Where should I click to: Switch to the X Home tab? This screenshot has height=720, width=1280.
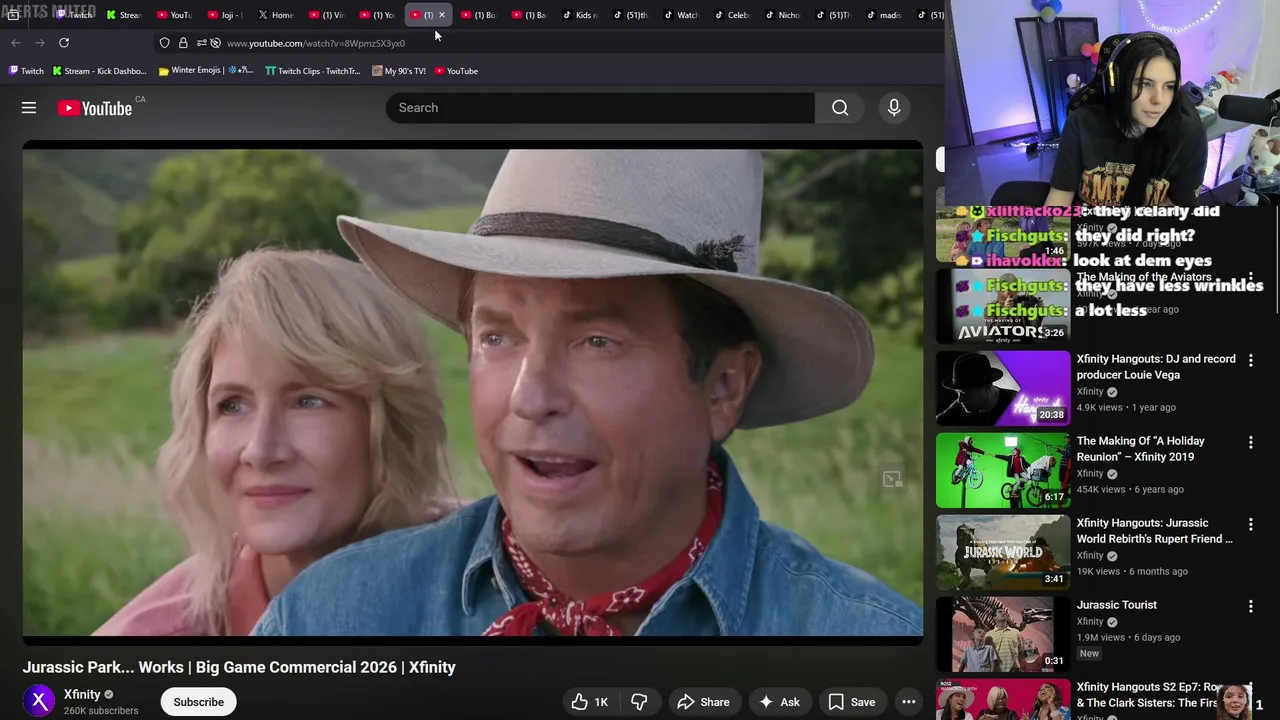[276, 15]
